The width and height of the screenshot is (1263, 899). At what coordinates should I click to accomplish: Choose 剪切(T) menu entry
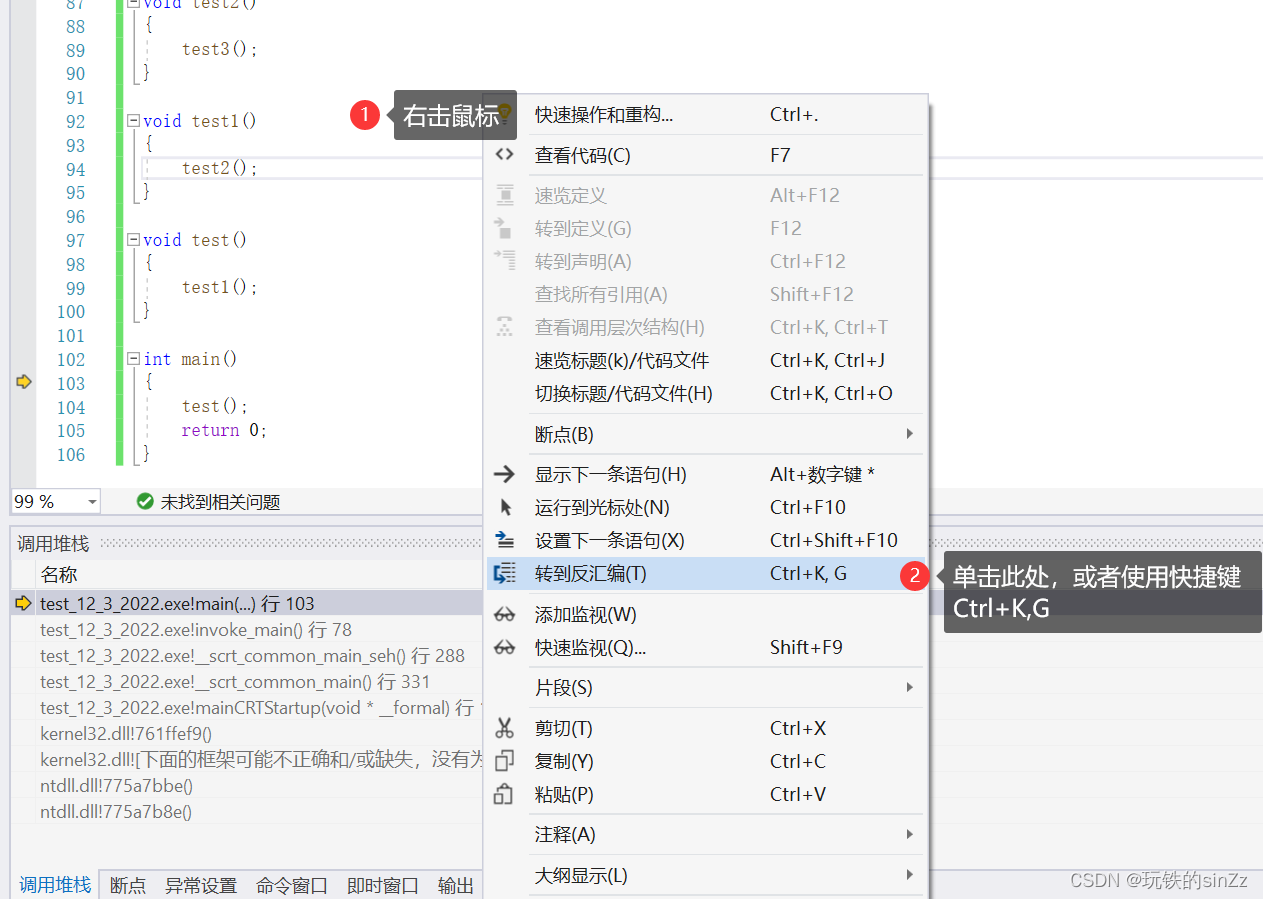[706, 728]
